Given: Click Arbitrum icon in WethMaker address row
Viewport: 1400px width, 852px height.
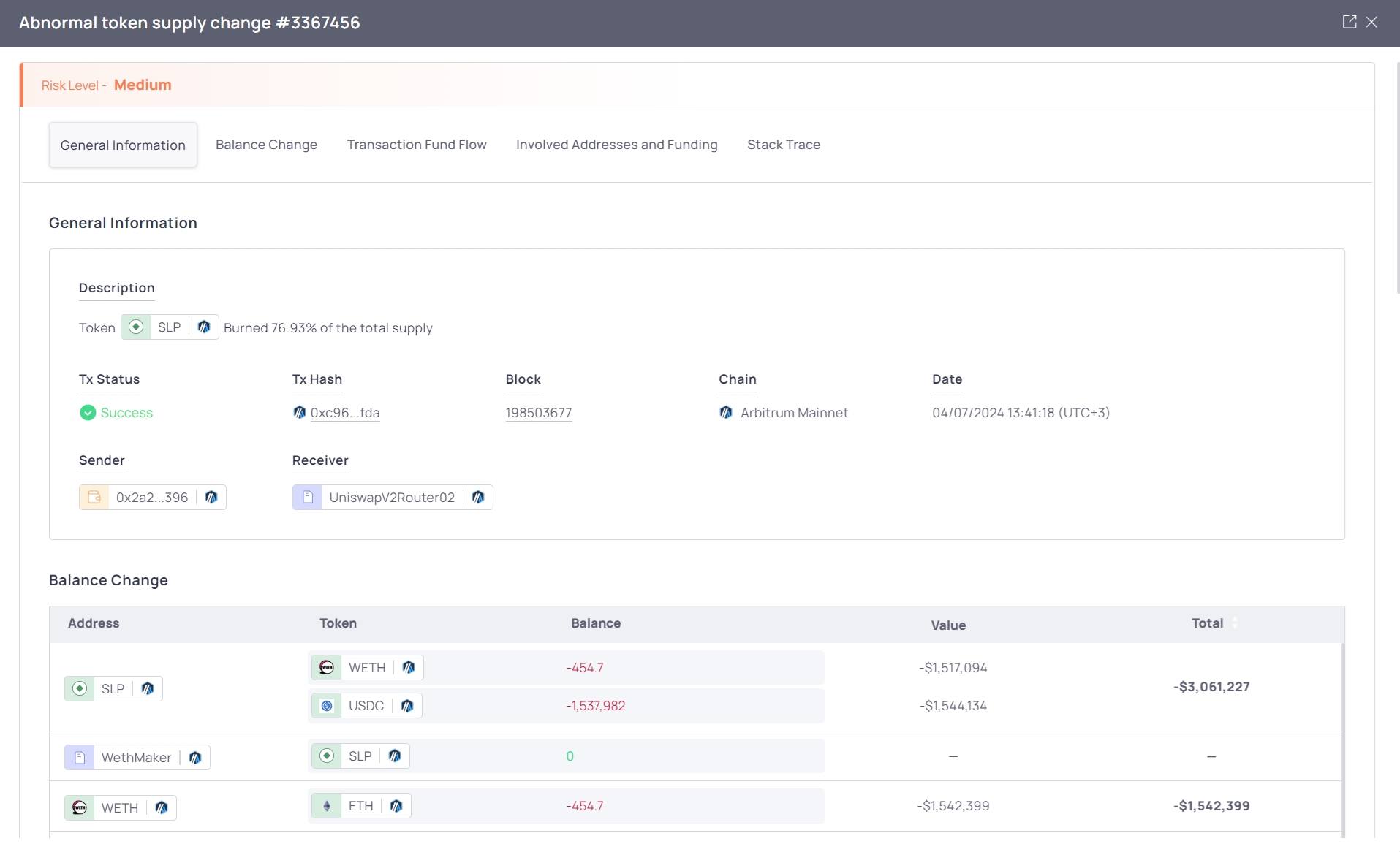Looking at the screenshot, I should pos(195,757).
